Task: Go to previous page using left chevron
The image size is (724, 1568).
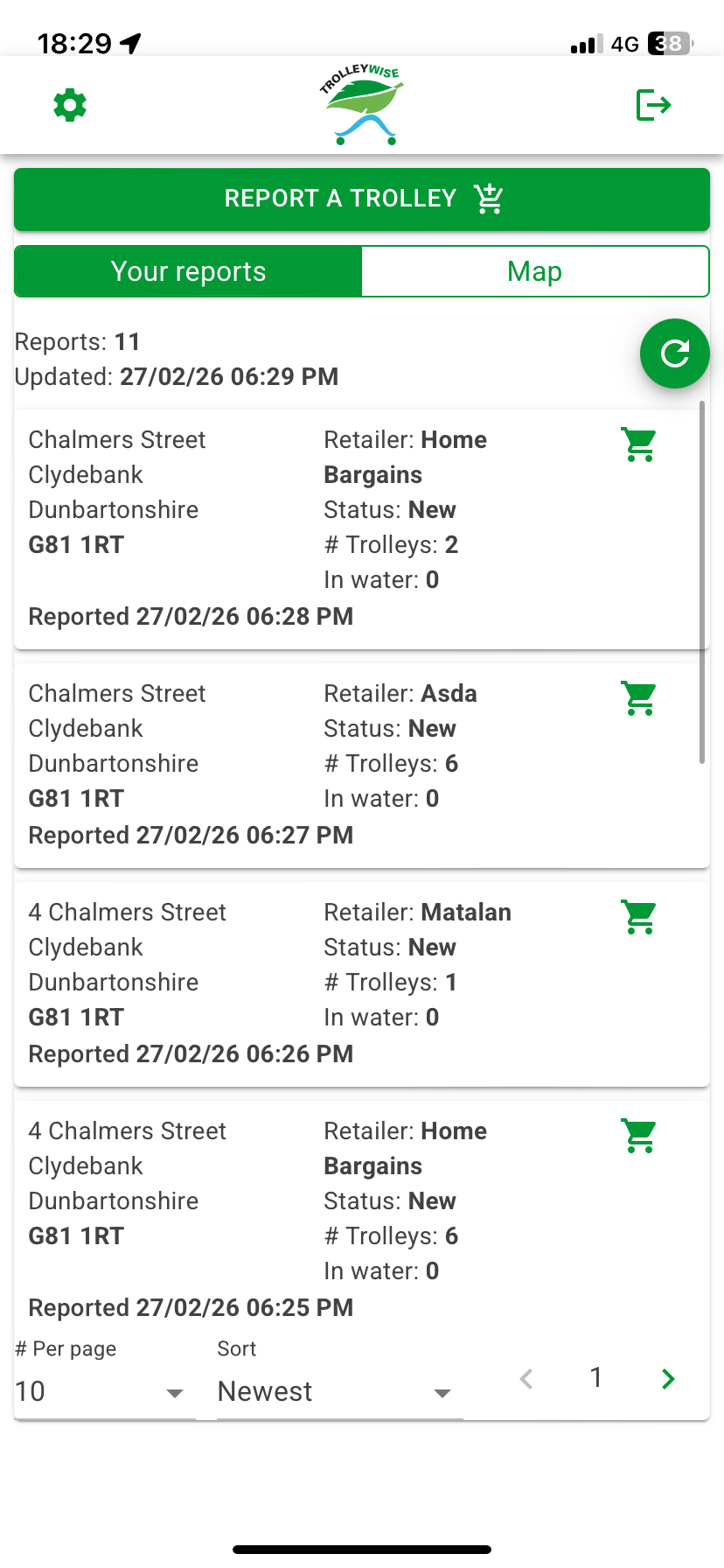Action: pos(526,1379)
